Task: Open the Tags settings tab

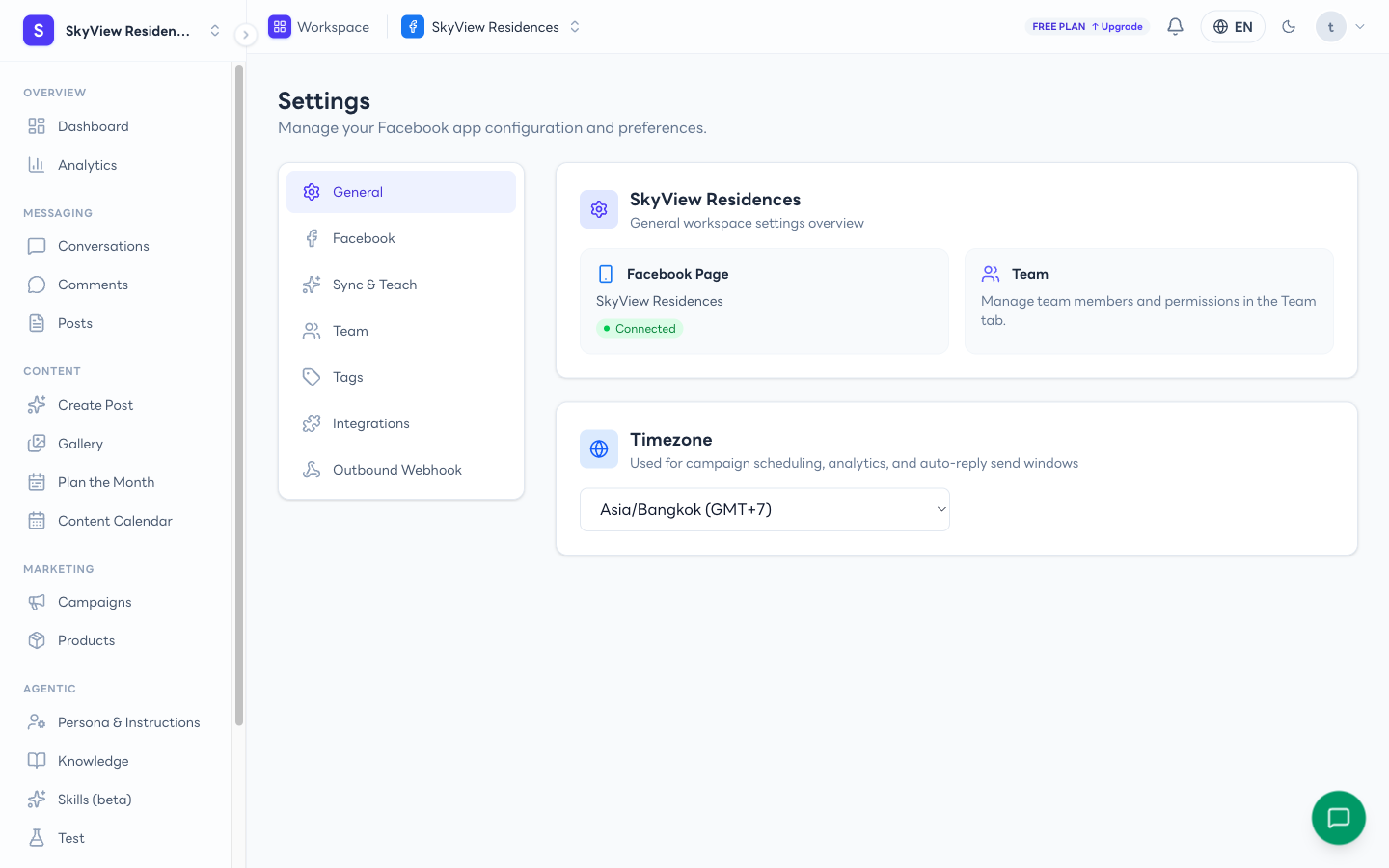Action: coord(401,377)
